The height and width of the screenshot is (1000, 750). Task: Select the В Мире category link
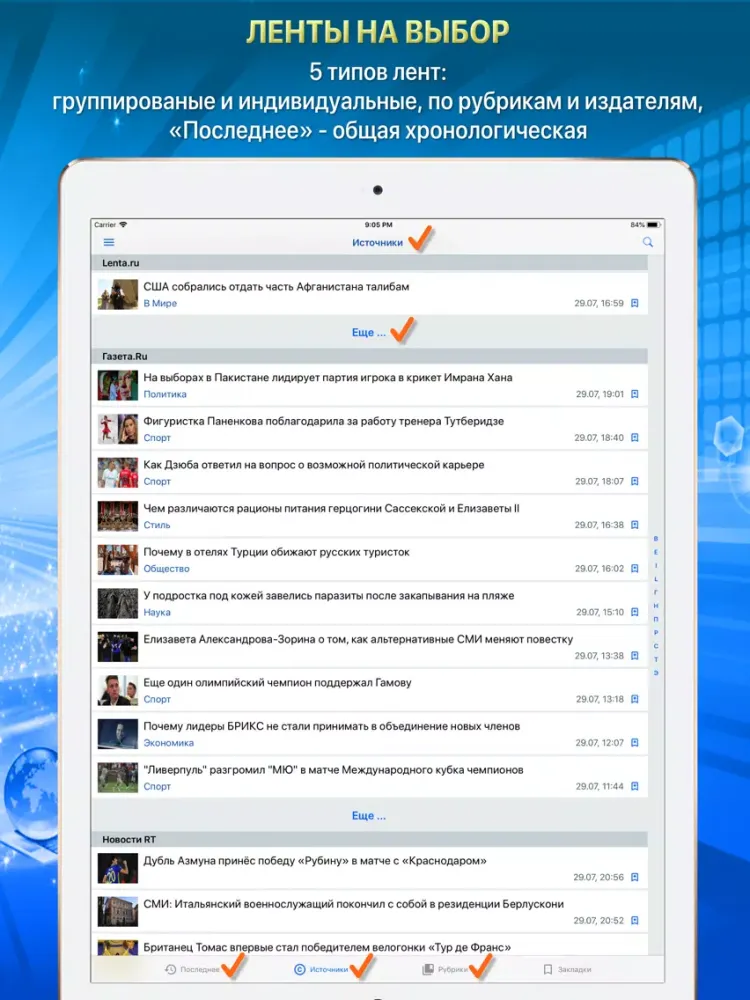[160, 304]
